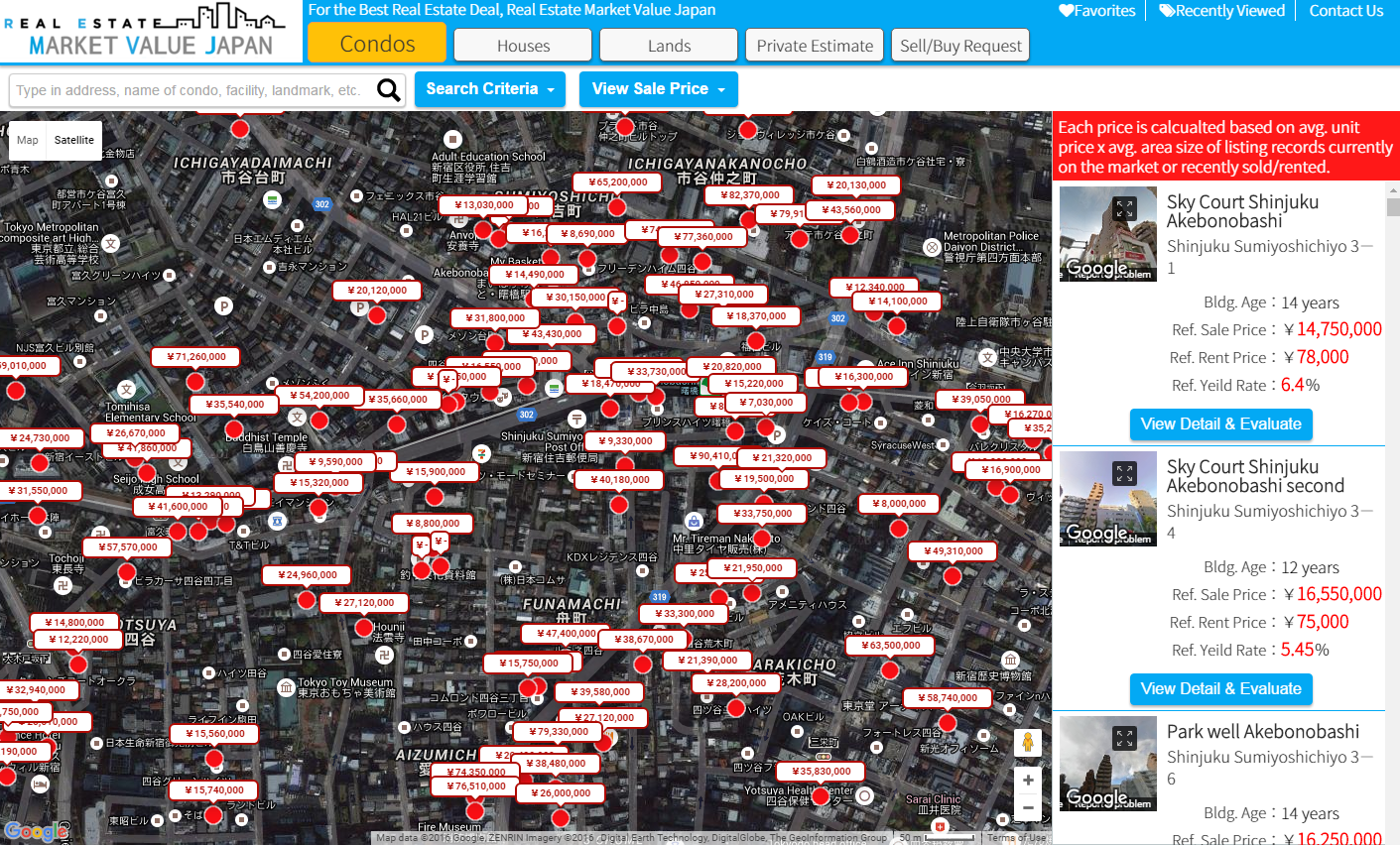This screenshot has width=1400, height=846.
Task: Expand Park well Akebonobashi photo
Action: coord(1124,739)
